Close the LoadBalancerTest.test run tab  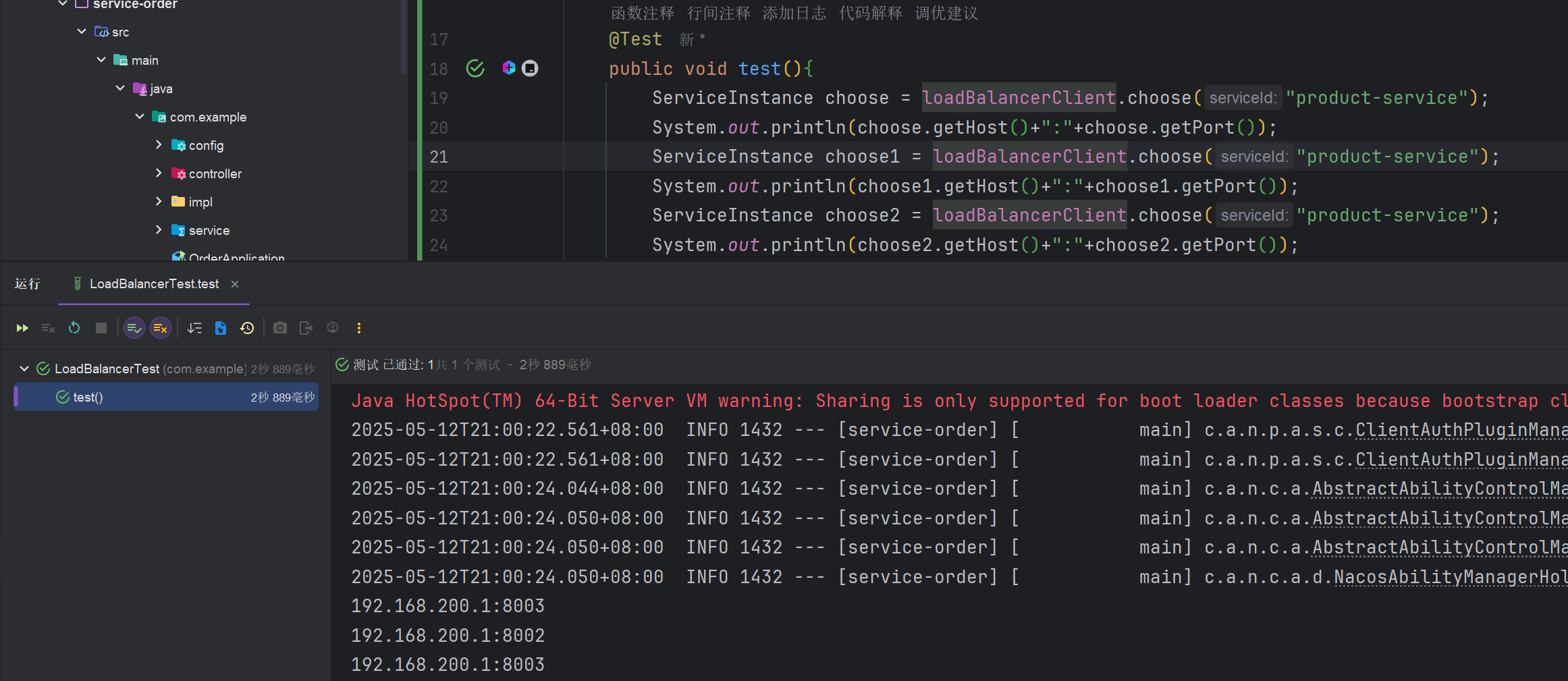235,284
